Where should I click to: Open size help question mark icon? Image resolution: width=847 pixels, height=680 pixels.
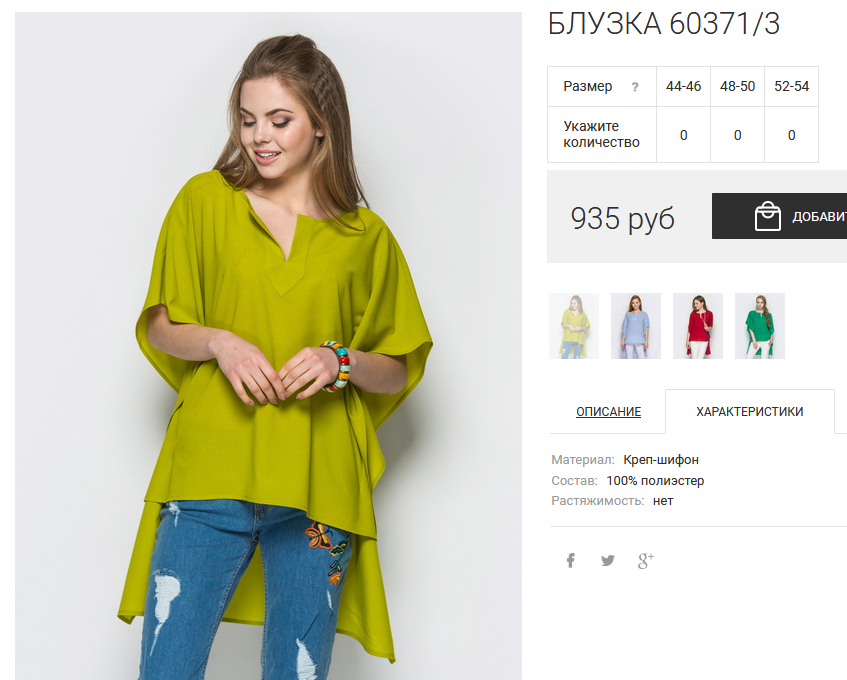point(635,87)
